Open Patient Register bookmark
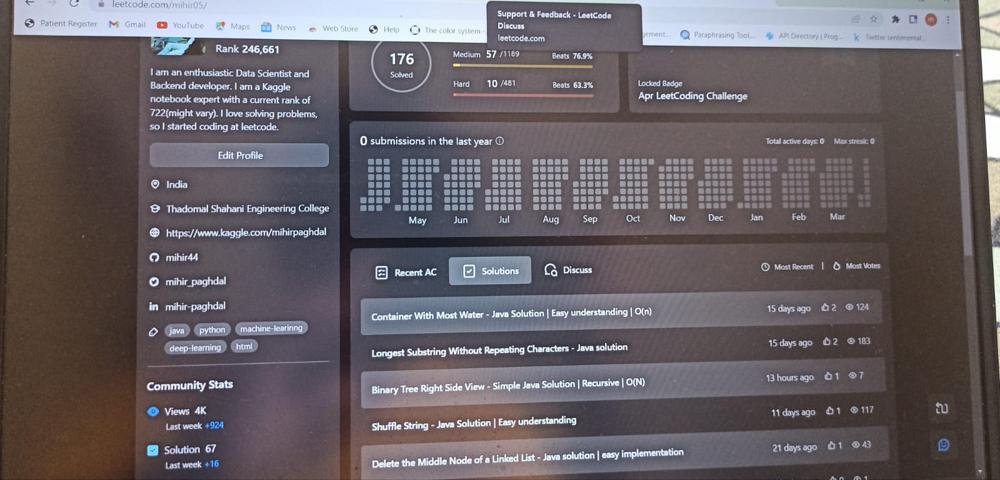Viewport: 1000px width, 480px height. (x=61, y=24)
